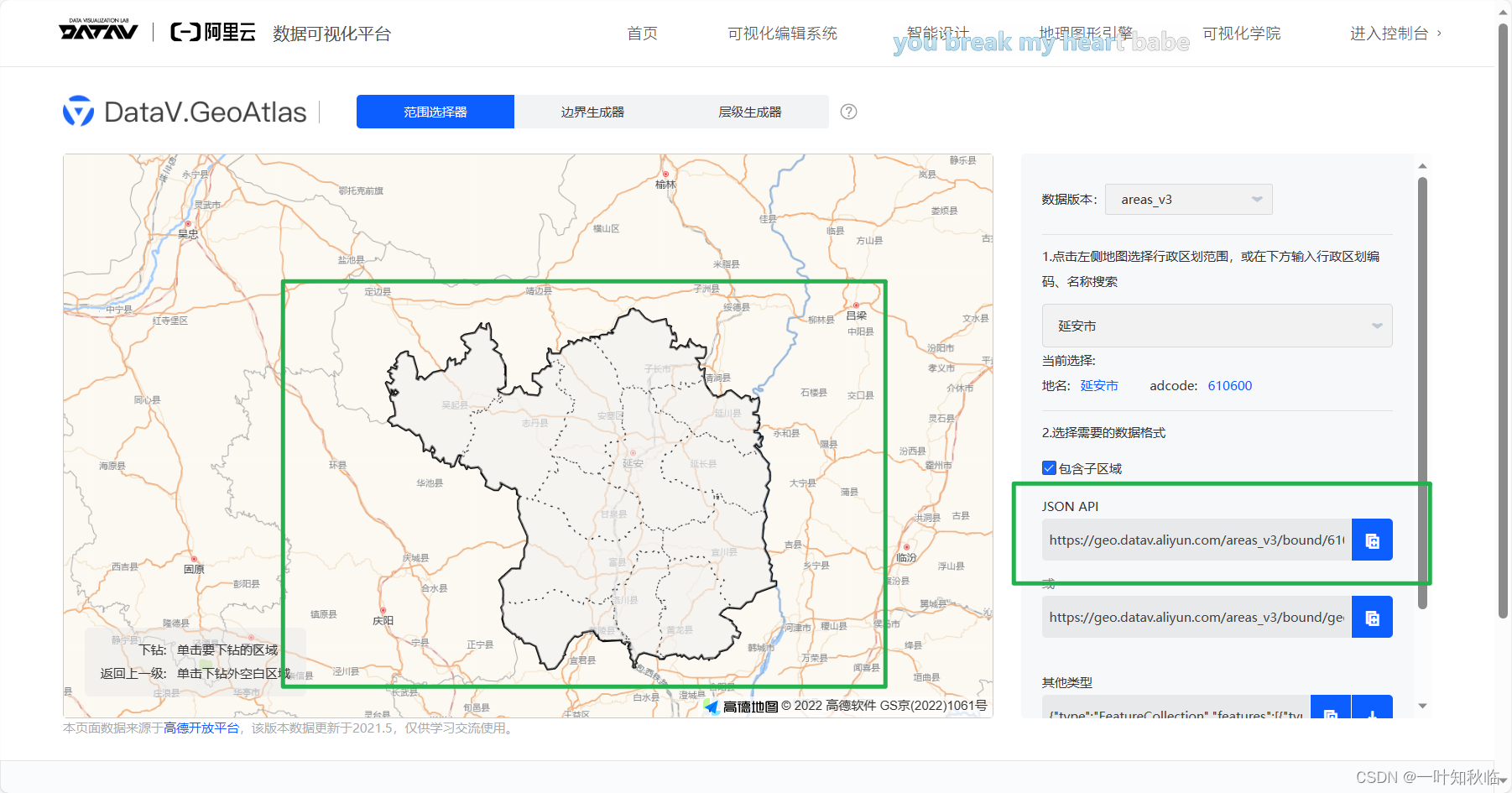Drill into 延川县 region on map

pos(727,413)
